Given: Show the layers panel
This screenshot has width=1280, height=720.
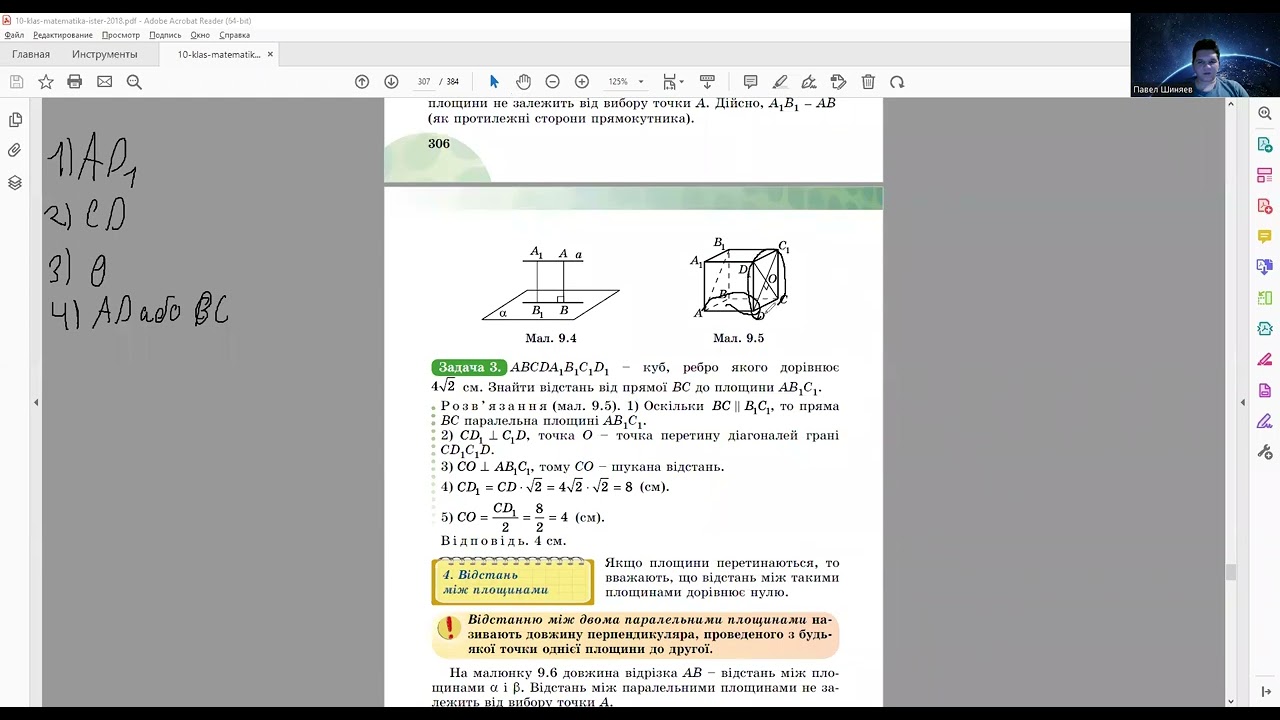Looking at the screenshot, I should click(15, 183).
